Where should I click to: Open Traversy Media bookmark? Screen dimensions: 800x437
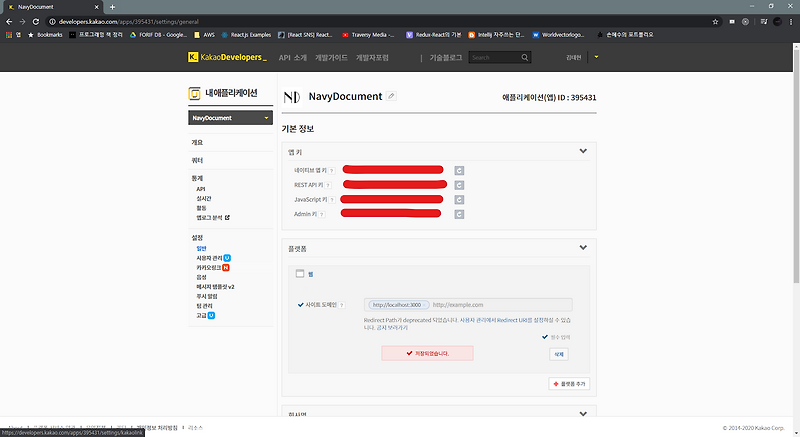[x=368, y=35]
